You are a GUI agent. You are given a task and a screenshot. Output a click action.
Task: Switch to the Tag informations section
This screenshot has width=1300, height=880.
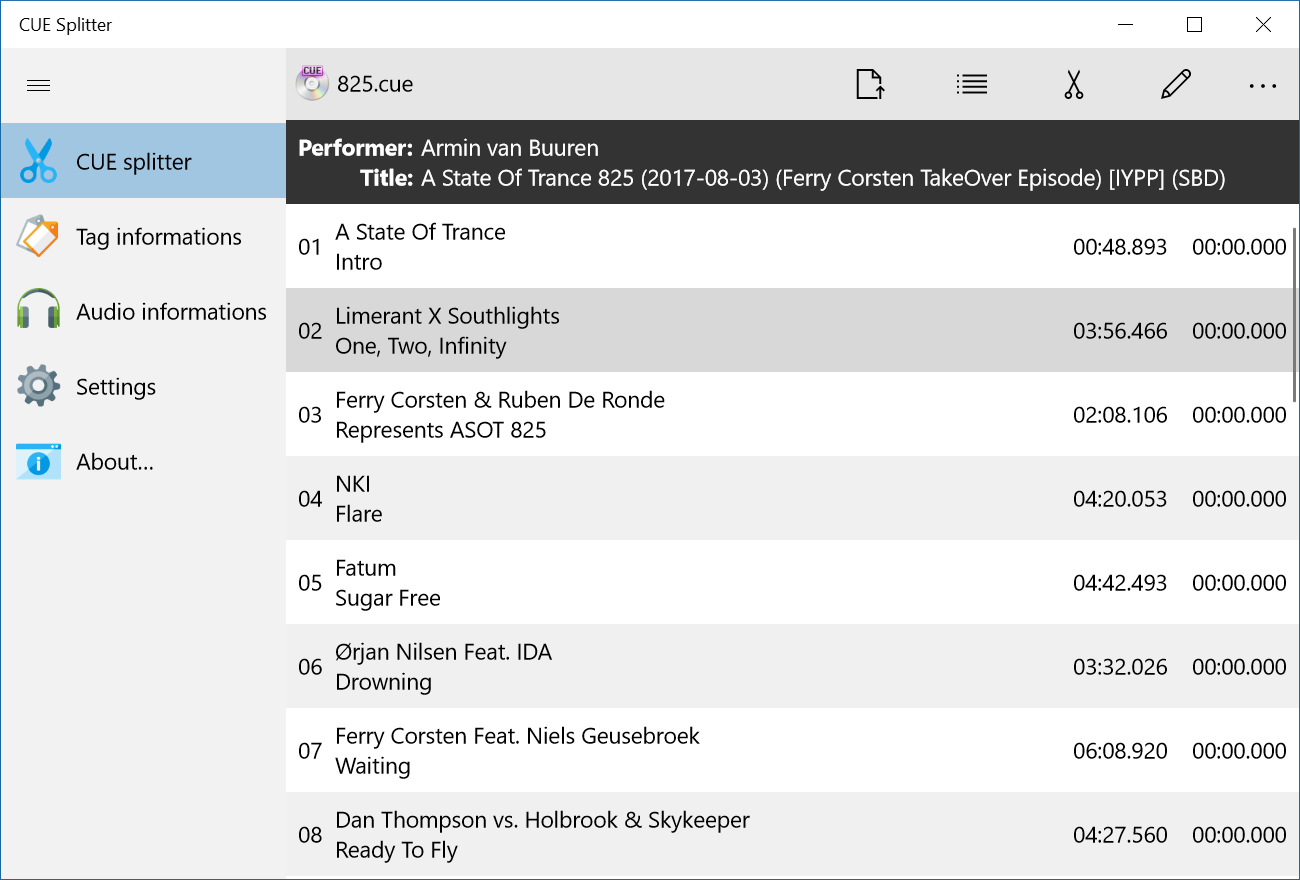coord(158,236)
